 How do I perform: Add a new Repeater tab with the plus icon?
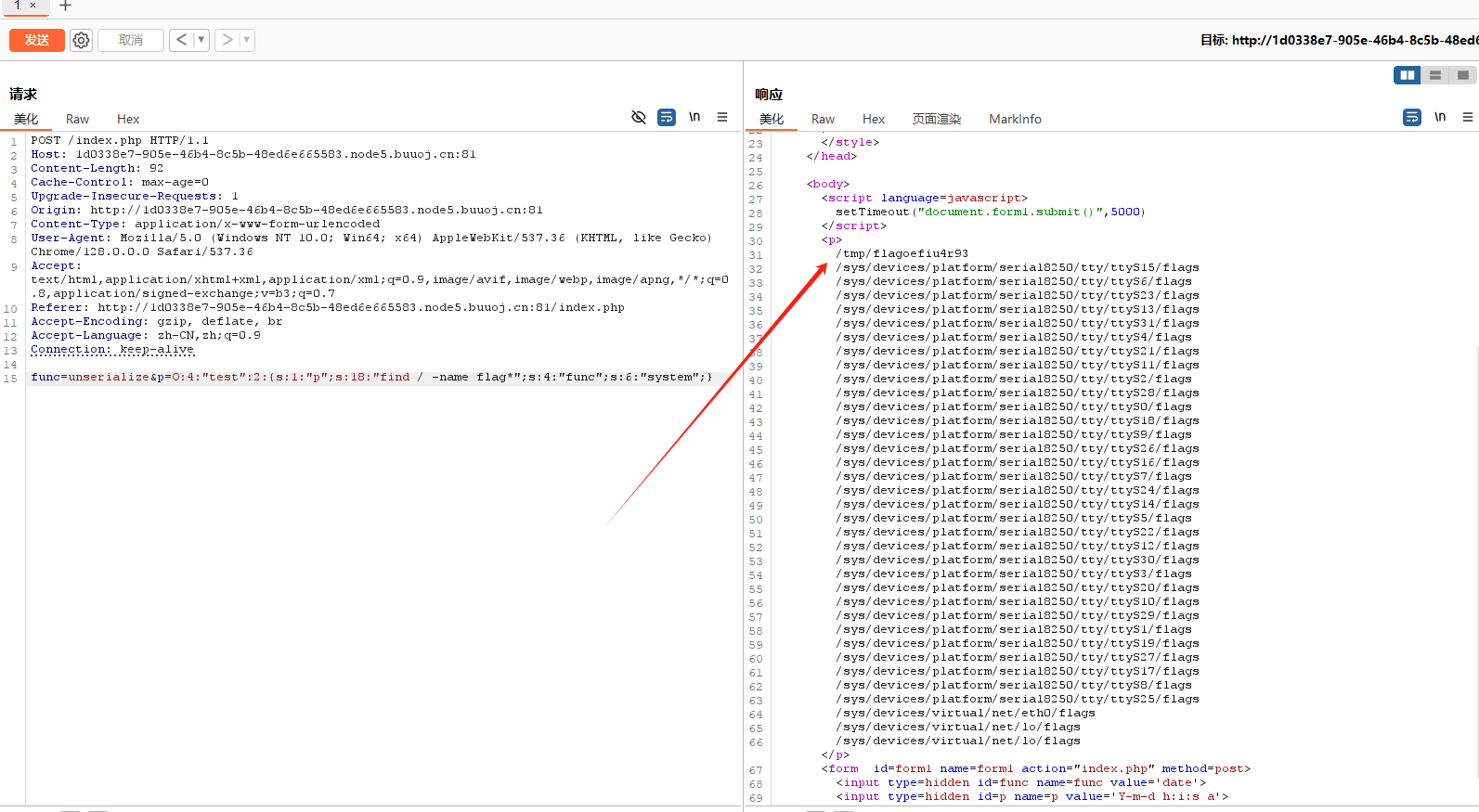coord(65,6)
